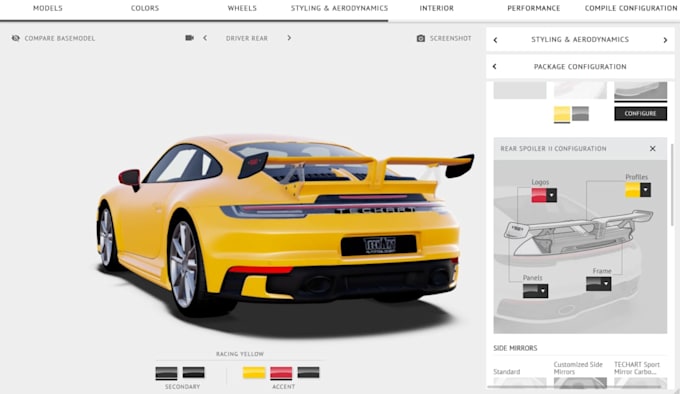Pick the red Accent swatch

(281, 373)
